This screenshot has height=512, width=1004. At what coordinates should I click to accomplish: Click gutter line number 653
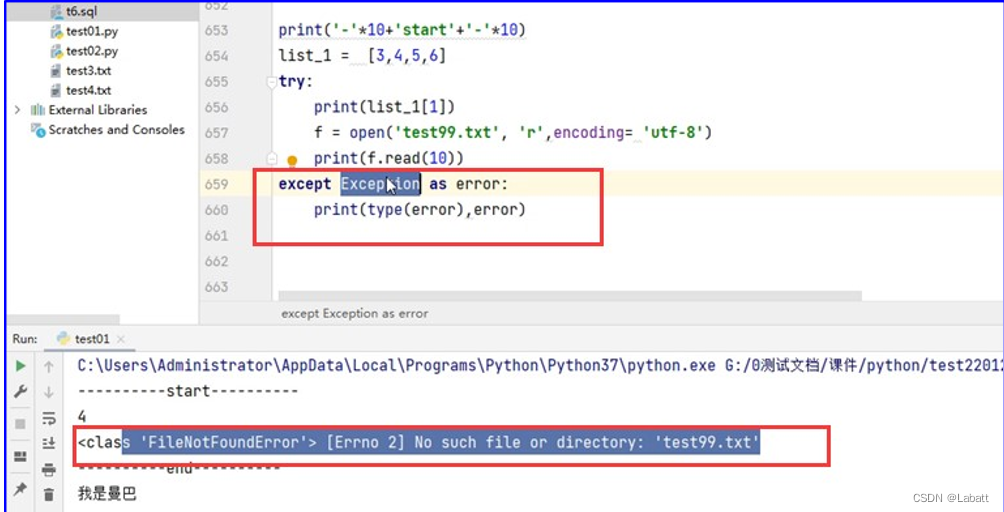(216, 31)
